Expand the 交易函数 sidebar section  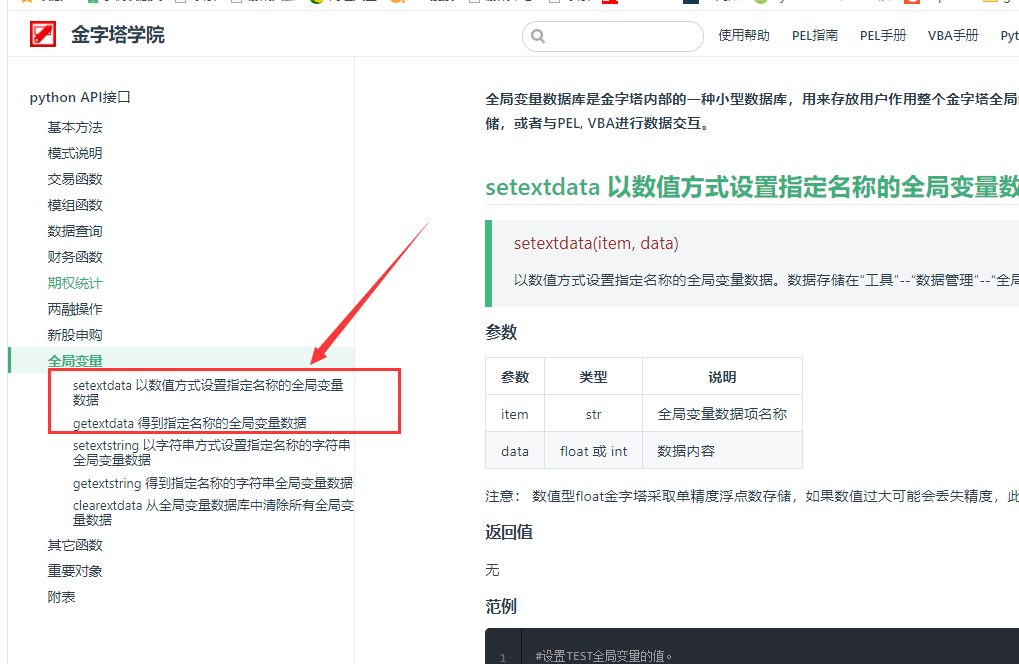coord(75,179)
